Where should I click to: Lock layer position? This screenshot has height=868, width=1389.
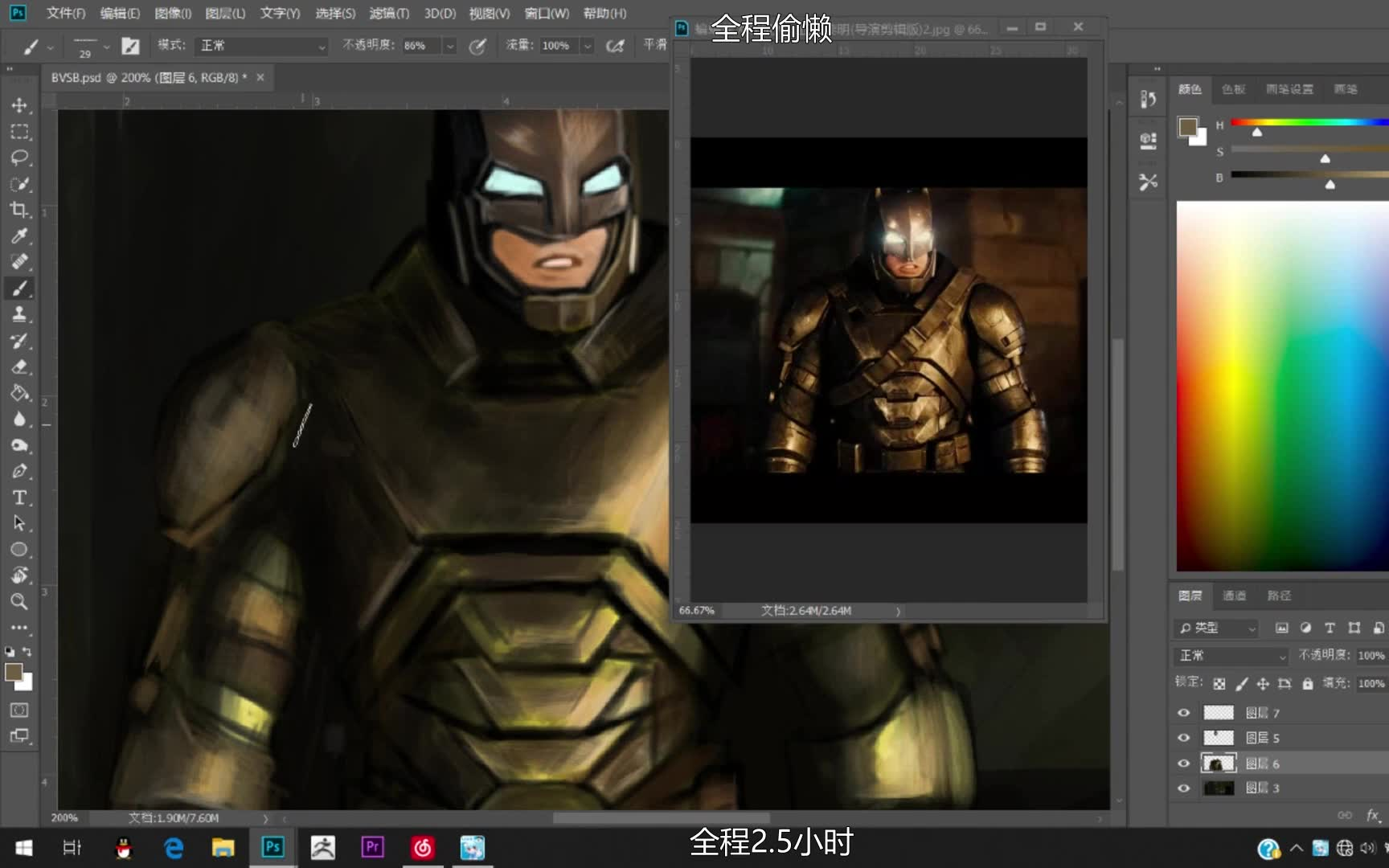pyautogui.click(x=1263, y=684)
